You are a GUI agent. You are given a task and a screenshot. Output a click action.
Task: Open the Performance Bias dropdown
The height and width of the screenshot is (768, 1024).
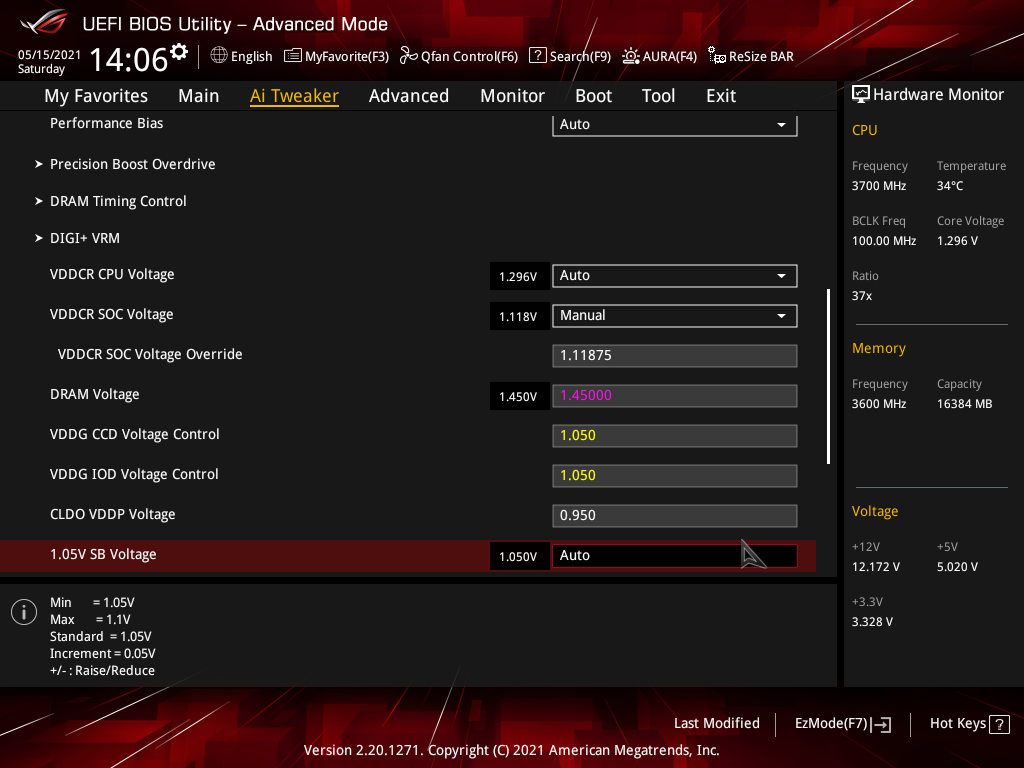tap(675, 124)
